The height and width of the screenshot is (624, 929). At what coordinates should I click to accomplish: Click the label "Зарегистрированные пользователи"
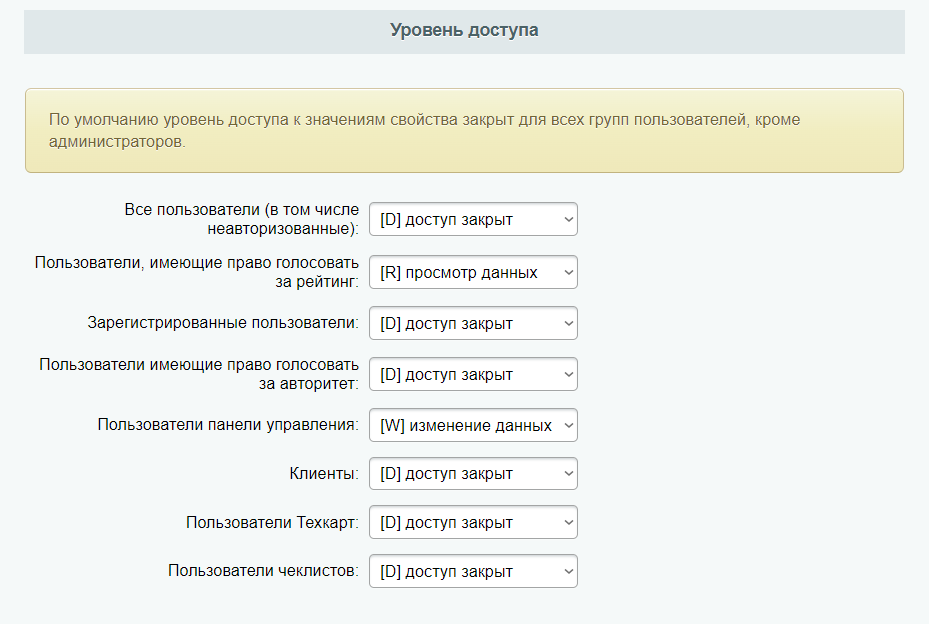(222, 322)
